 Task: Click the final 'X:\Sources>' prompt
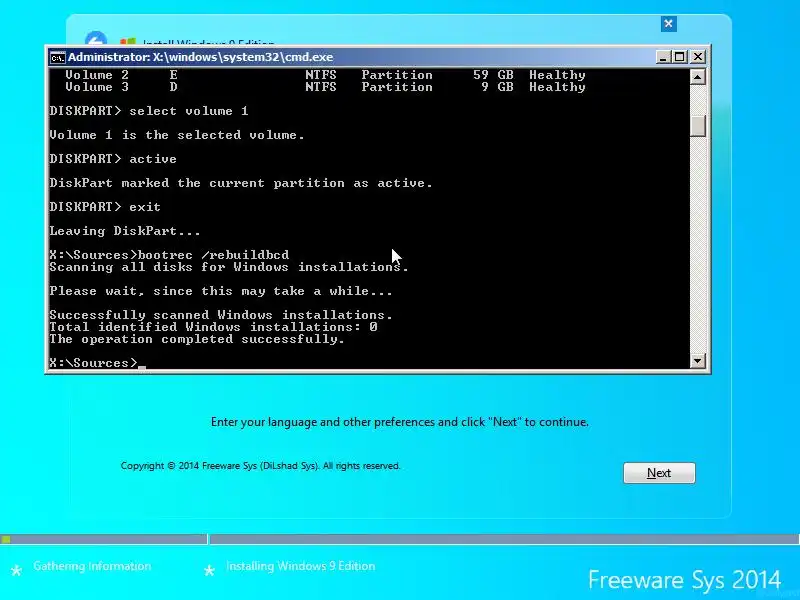(93, 363)
